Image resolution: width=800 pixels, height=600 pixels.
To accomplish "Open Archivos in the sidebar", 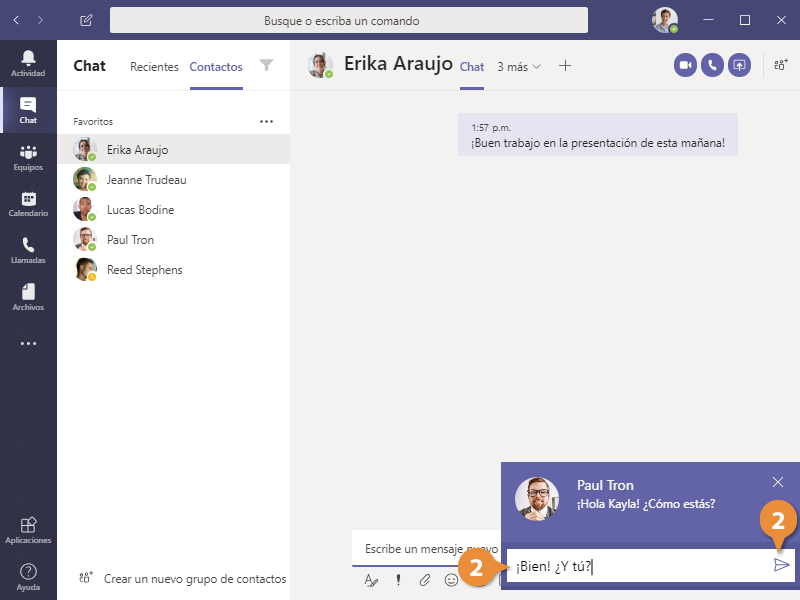I will [28, 297].
